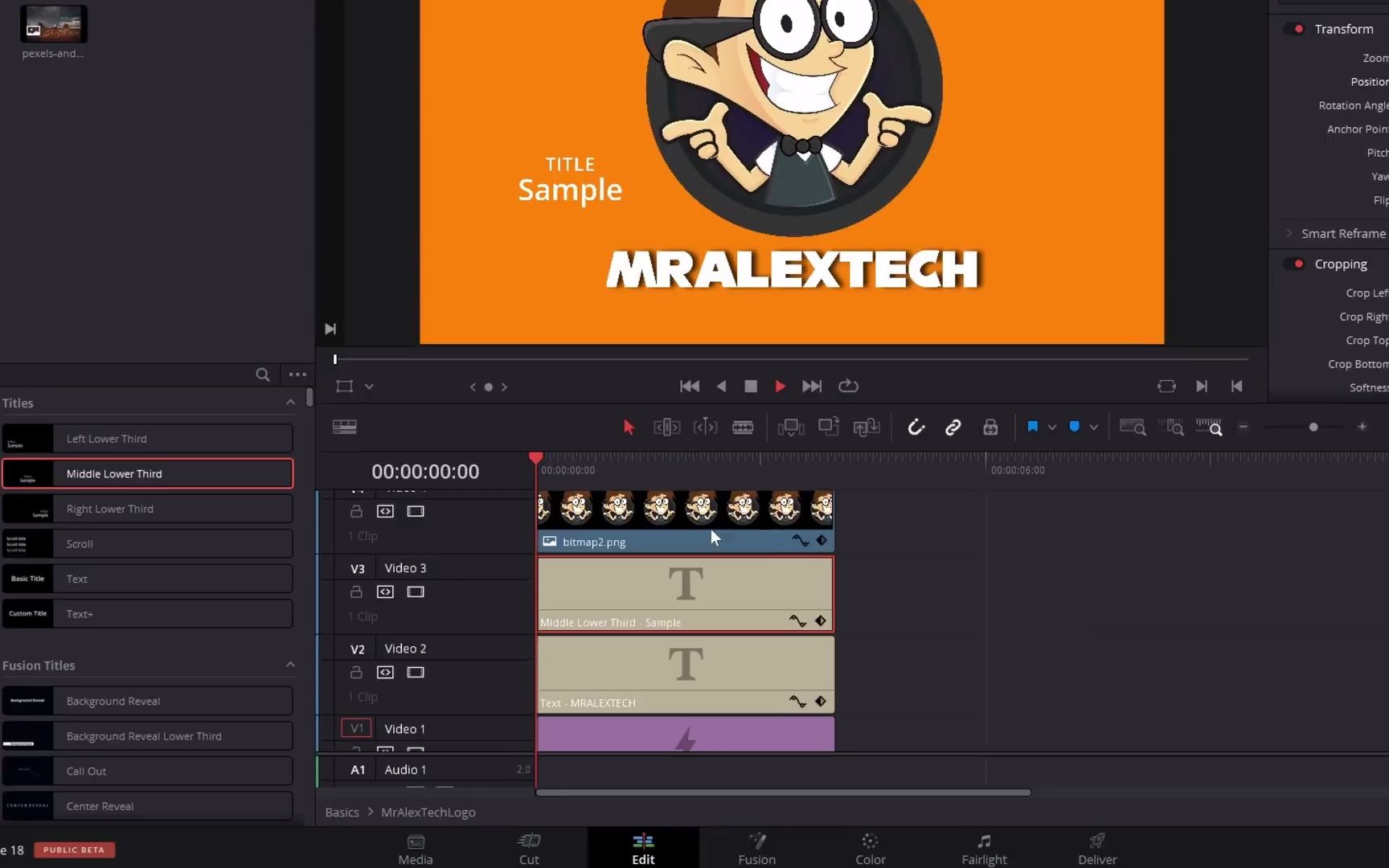Open the marker color dropdown arrow
Viewport: 1389px width, 868px height.
click(1094, 428)
